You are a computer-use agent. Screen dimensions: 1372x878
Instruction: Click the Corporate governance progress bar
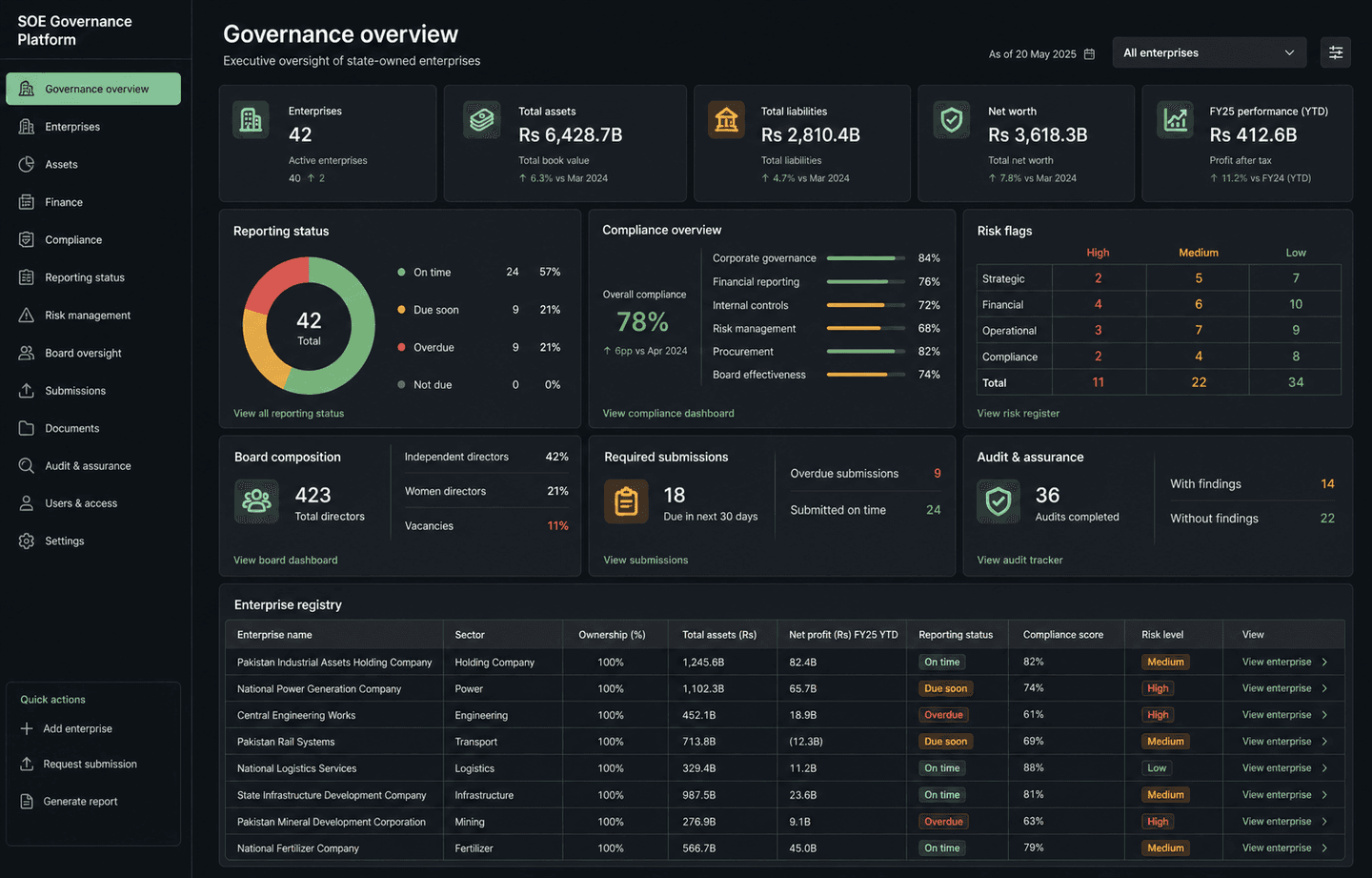click(x=866, y=258)
